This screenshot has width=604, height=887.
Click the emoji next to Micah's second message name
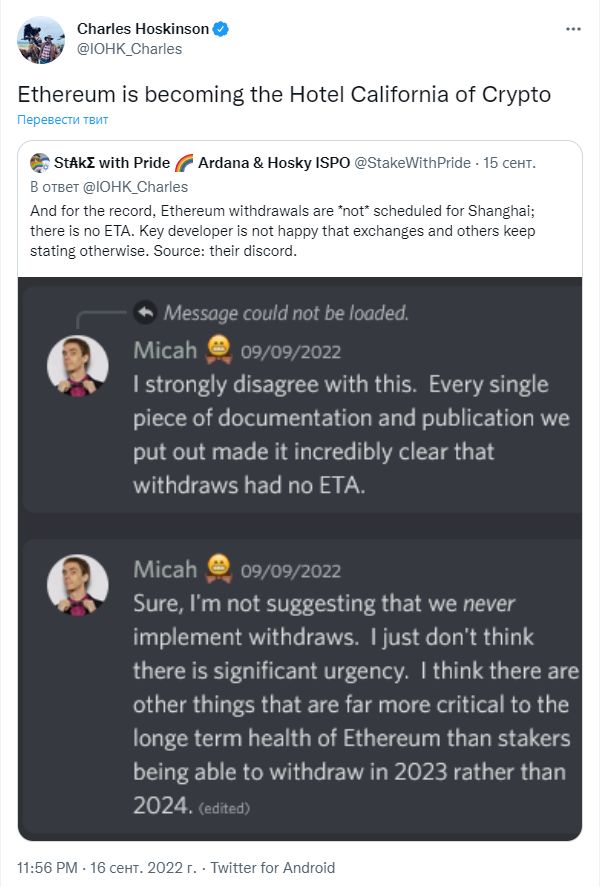pyautogui.click(x=218, y=570)
